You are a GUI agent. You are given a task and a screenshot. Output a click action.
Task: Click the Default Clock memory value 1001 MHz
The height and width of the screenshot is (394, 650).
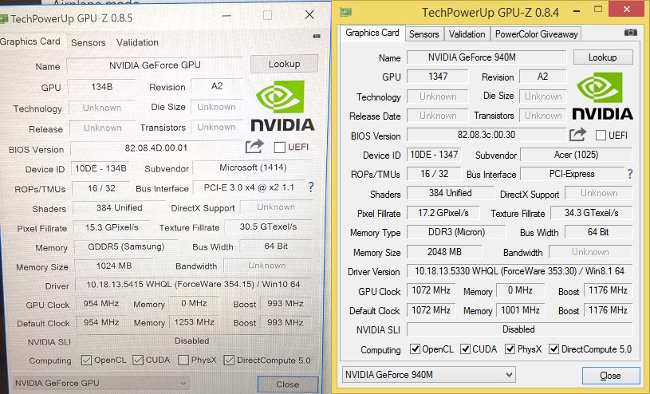520,310
